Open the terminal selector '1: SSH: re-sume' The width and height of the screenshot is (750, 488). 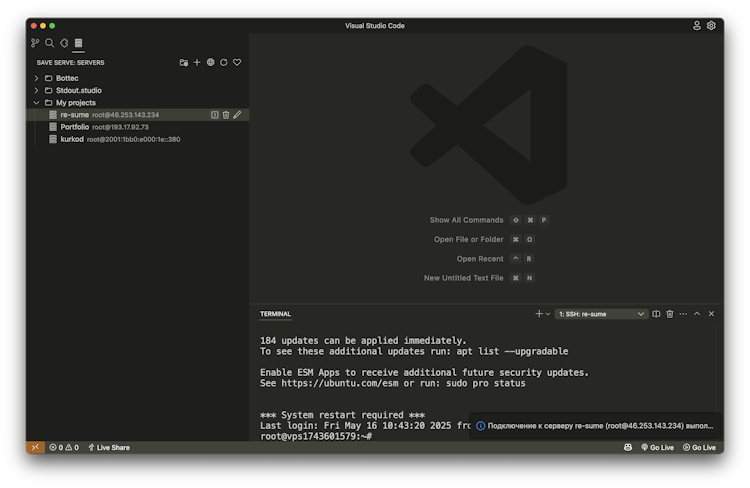pos(601,314)
